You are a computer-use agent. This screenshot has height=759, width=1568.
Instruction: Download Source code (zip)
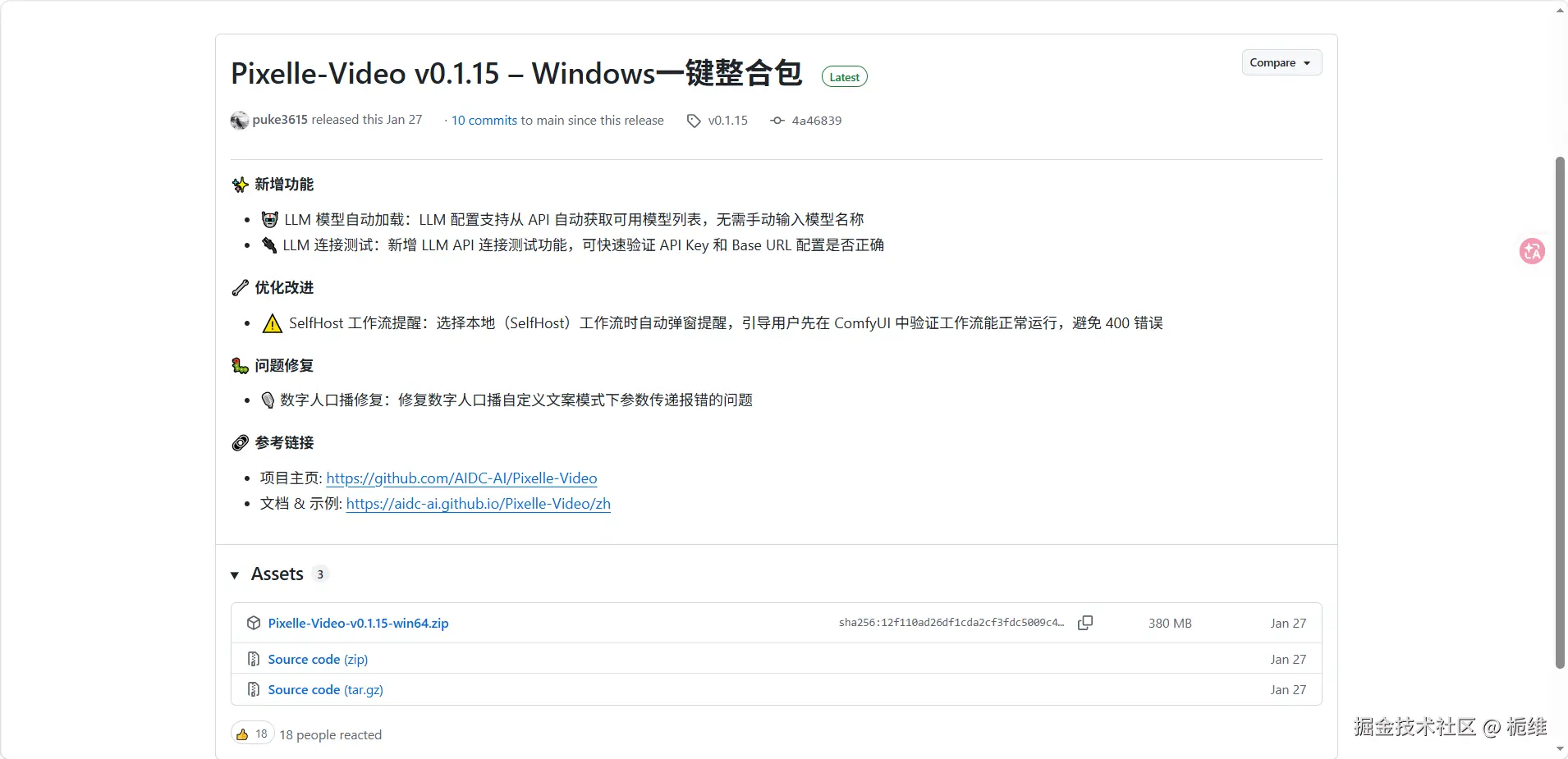pos(318,660)
